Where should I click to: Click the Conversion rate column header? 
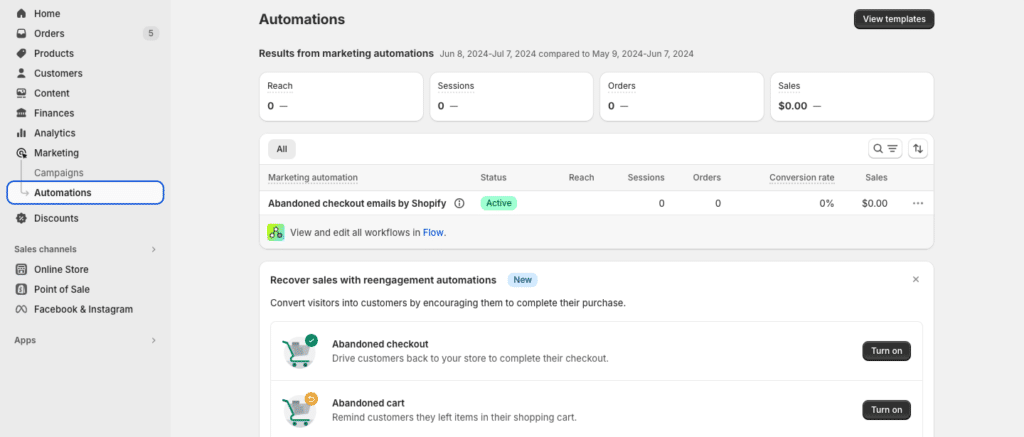pyautogui.click(x=801, y=178)
